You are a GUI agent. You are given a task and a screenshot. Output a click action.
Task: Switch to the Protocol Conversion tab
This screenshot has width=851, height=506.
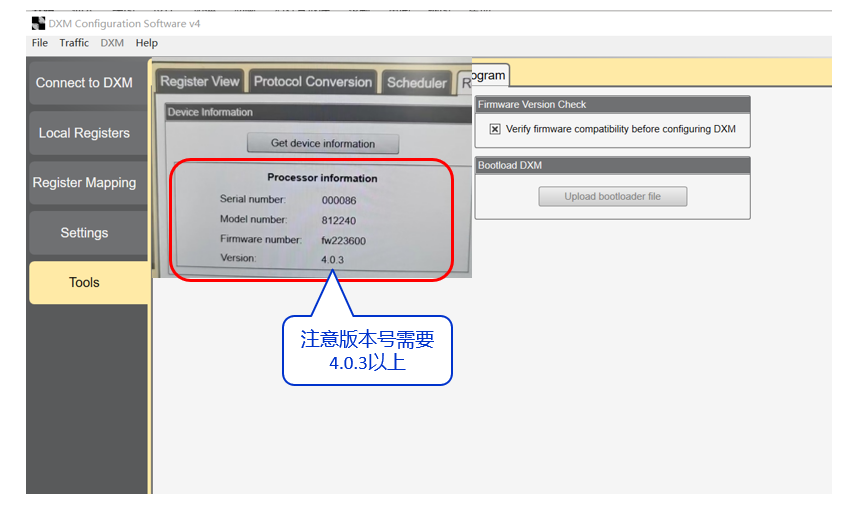312,81
